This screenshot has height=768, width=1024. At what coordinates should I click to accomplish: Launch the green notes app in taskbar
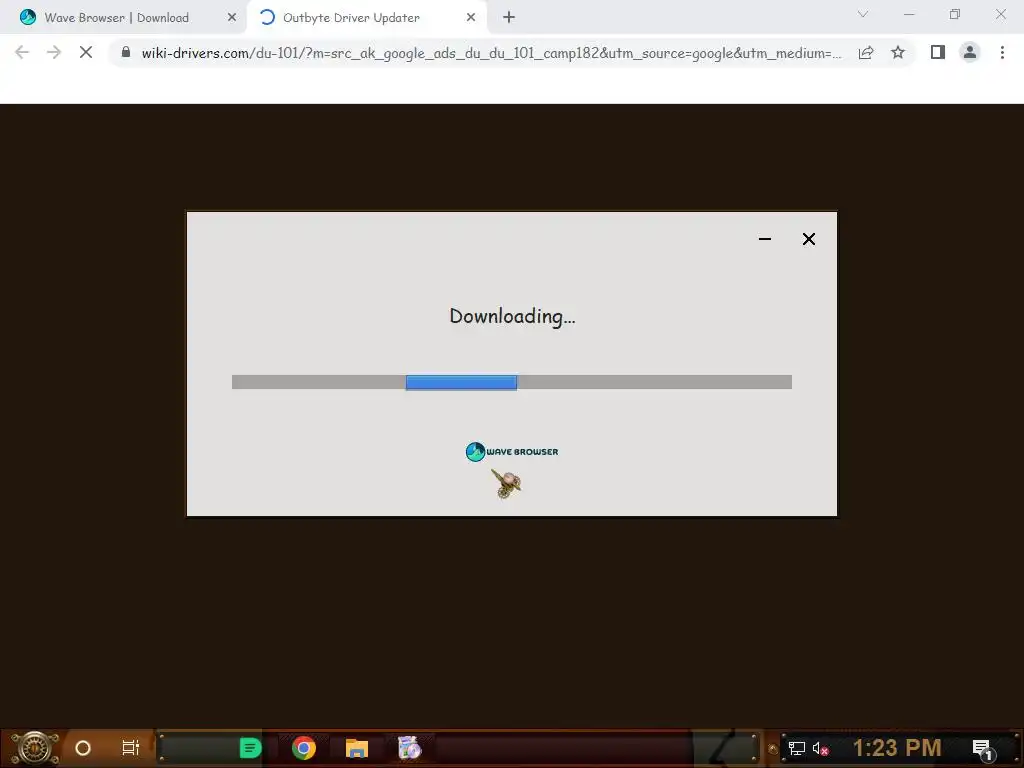[x=250, y=748]
